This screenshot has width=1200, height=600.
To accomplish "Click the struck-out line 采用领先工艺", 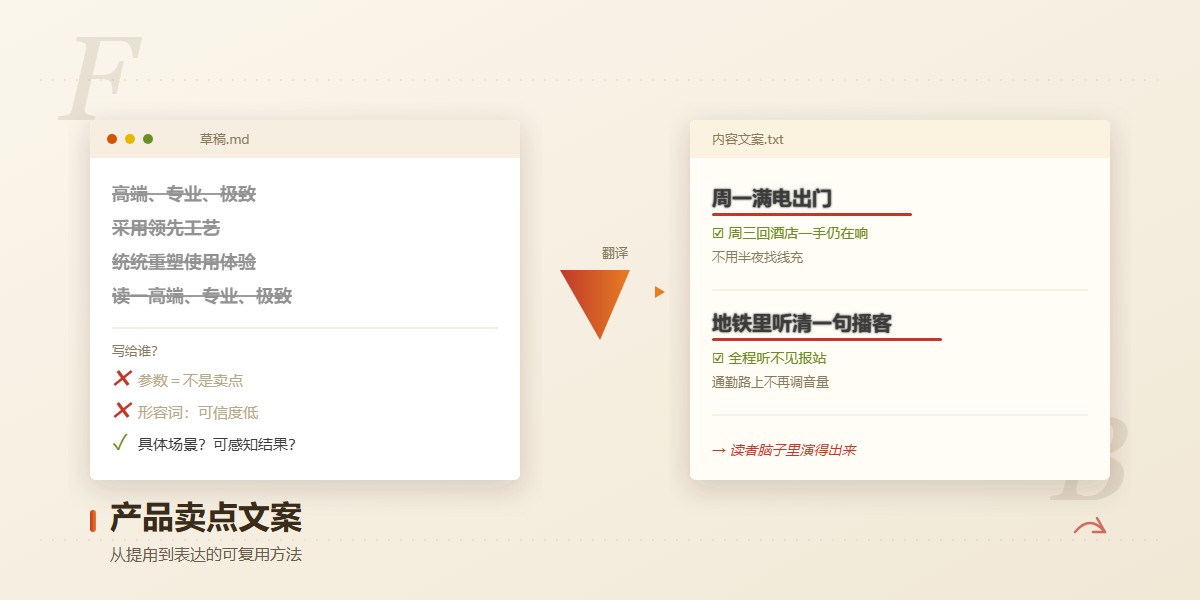I will 166,228.
